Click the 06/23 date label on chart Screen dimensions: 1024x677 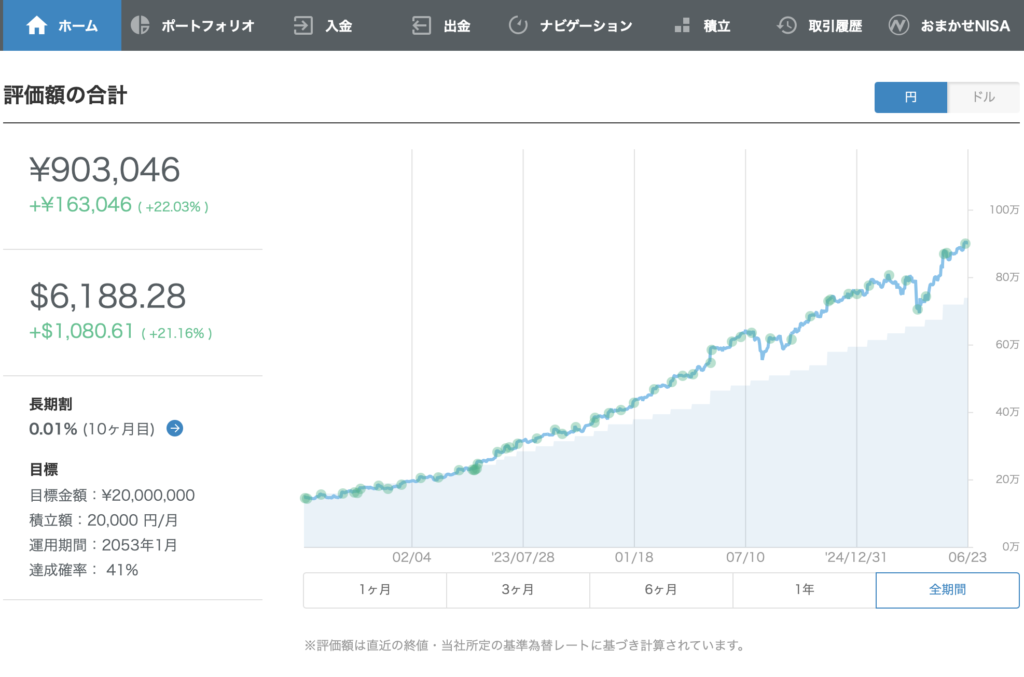[967, 558]
